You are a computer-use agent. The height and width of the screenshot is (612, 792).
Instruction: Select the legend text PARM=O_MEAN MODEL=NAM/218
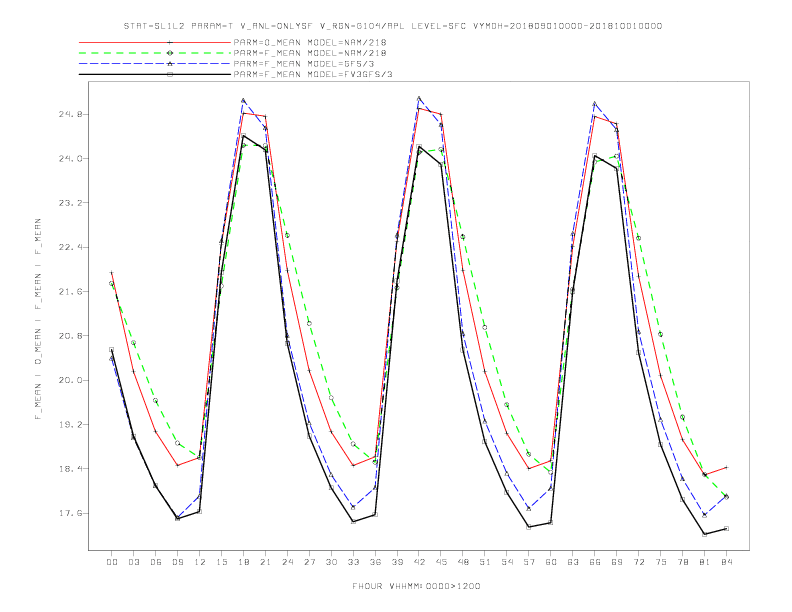[310, 42]
